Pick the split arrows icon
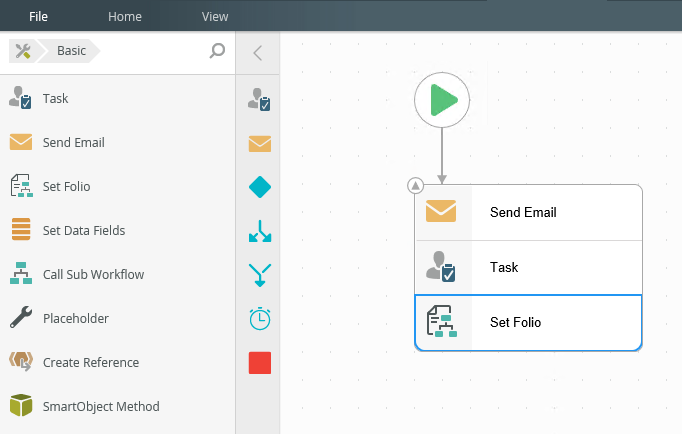This screenshot has width=682, height=434. tap(260, 231)
